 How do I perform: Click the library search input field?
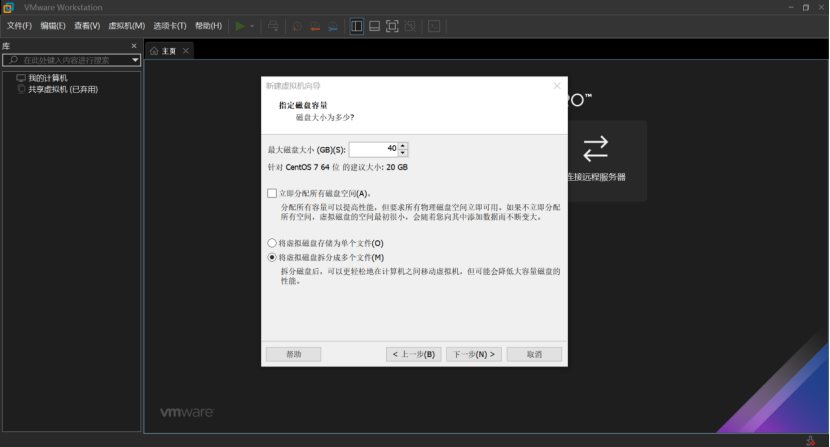tap(71, 60)
